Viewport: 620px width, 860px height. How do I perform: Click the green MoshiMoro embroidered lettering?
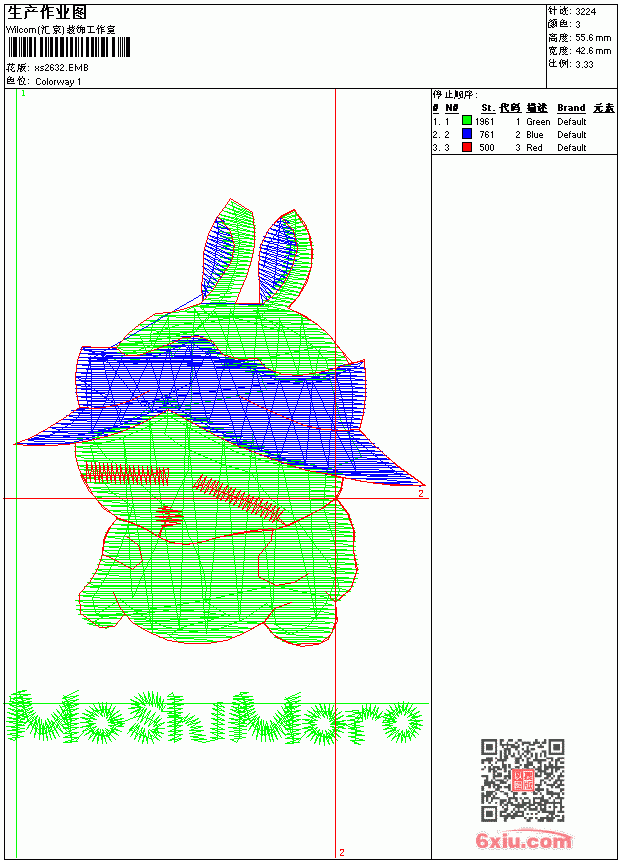(215, 717)
